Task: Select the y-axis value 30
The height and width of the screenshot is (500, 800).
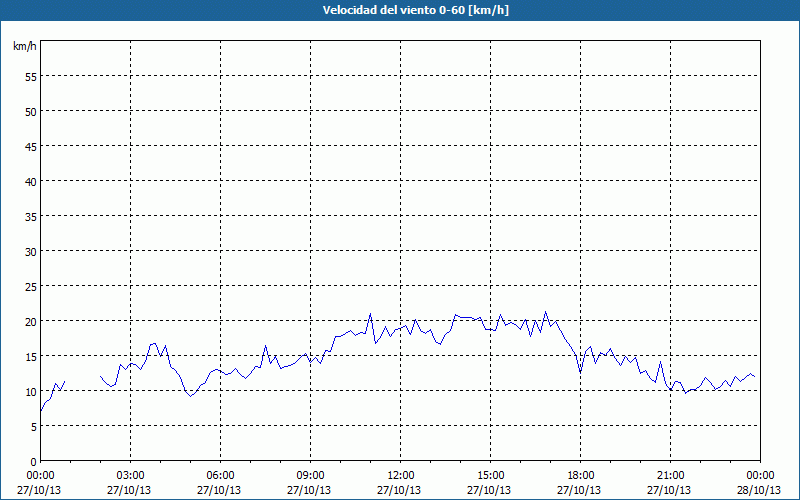Action: pos(31,252)
